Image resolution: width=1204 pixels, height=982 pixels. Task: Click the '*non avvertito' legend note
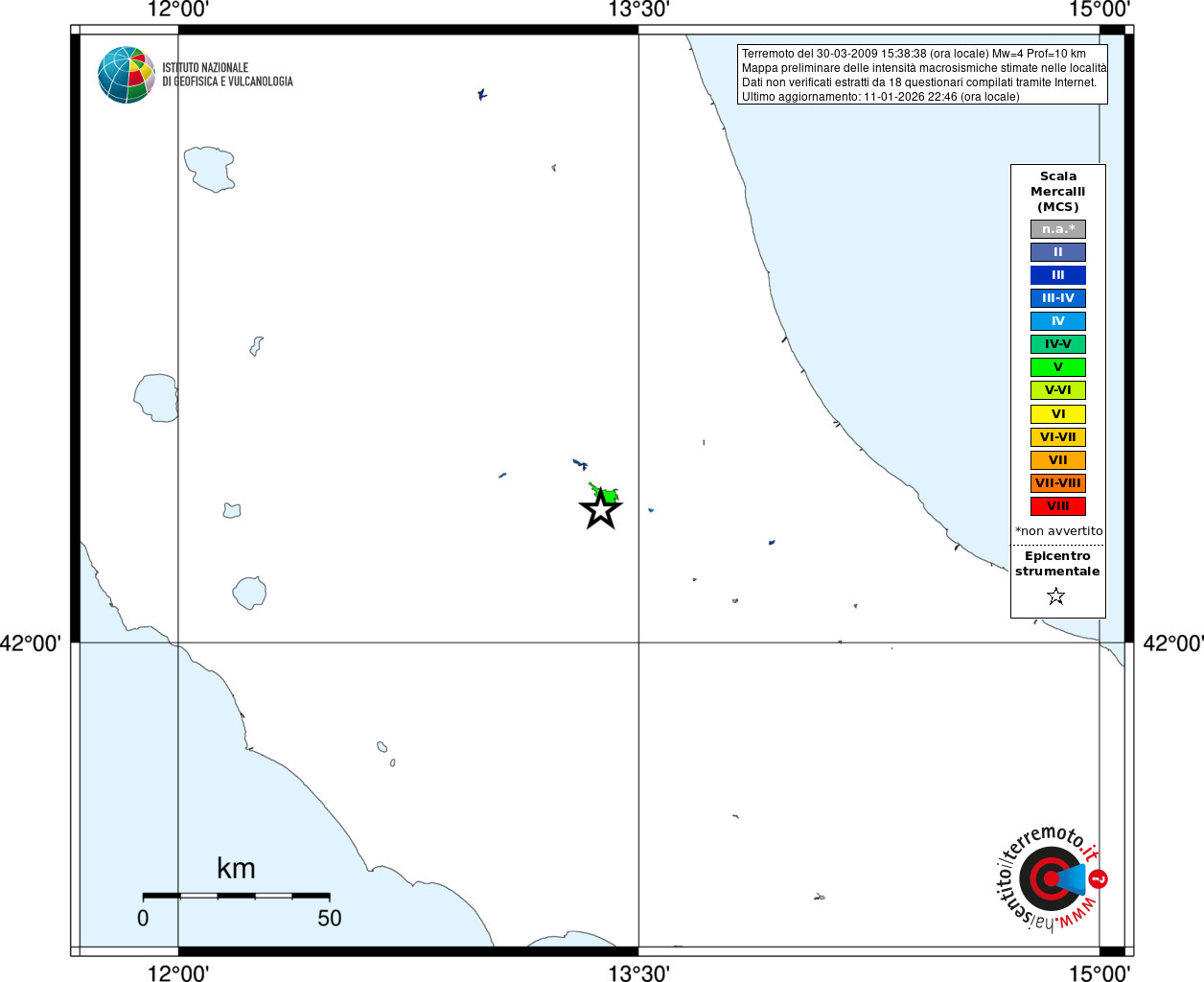(x=1058, y=530)
